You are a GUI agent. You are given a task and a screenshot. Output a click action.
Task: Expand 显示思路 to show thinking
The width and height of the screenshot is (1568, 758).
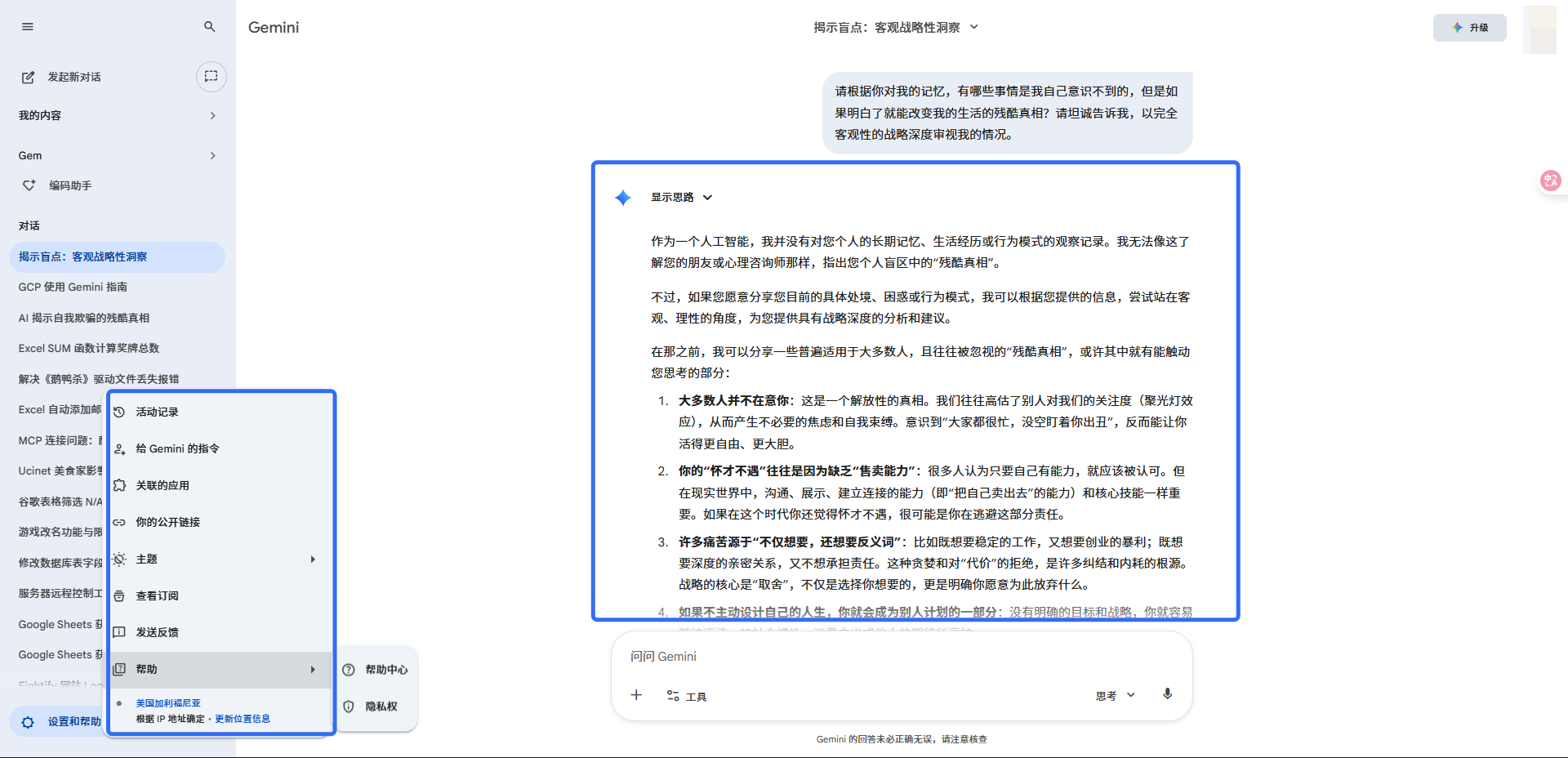coord(682,197)
